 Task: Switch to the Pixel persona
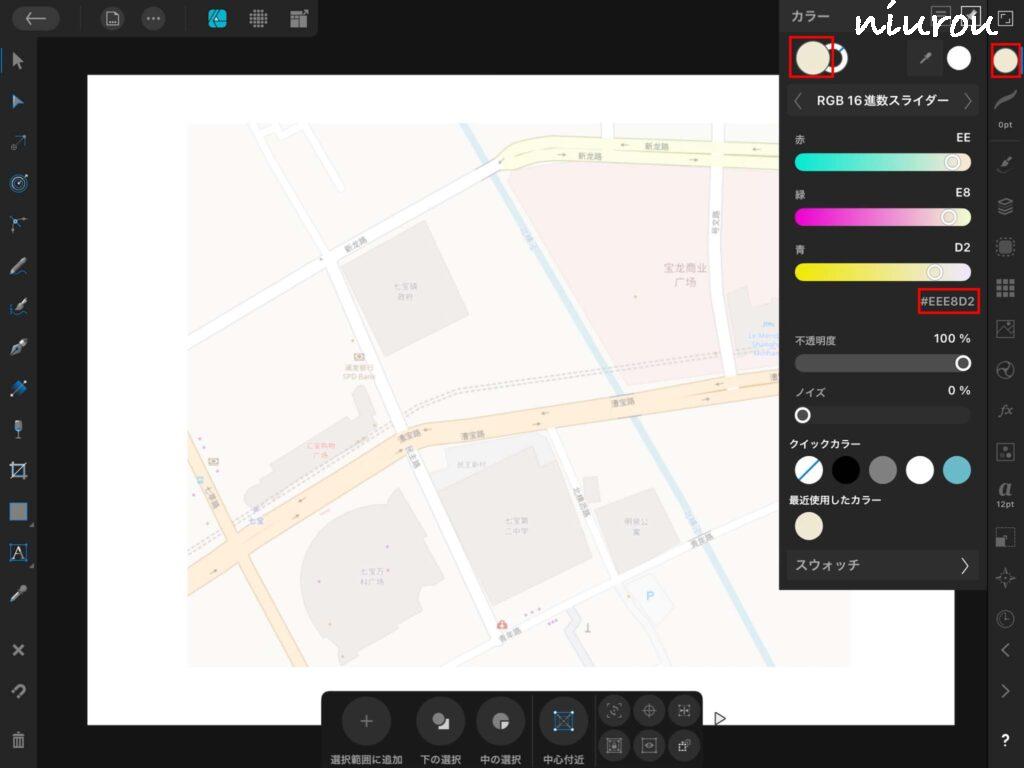(258, 19)
